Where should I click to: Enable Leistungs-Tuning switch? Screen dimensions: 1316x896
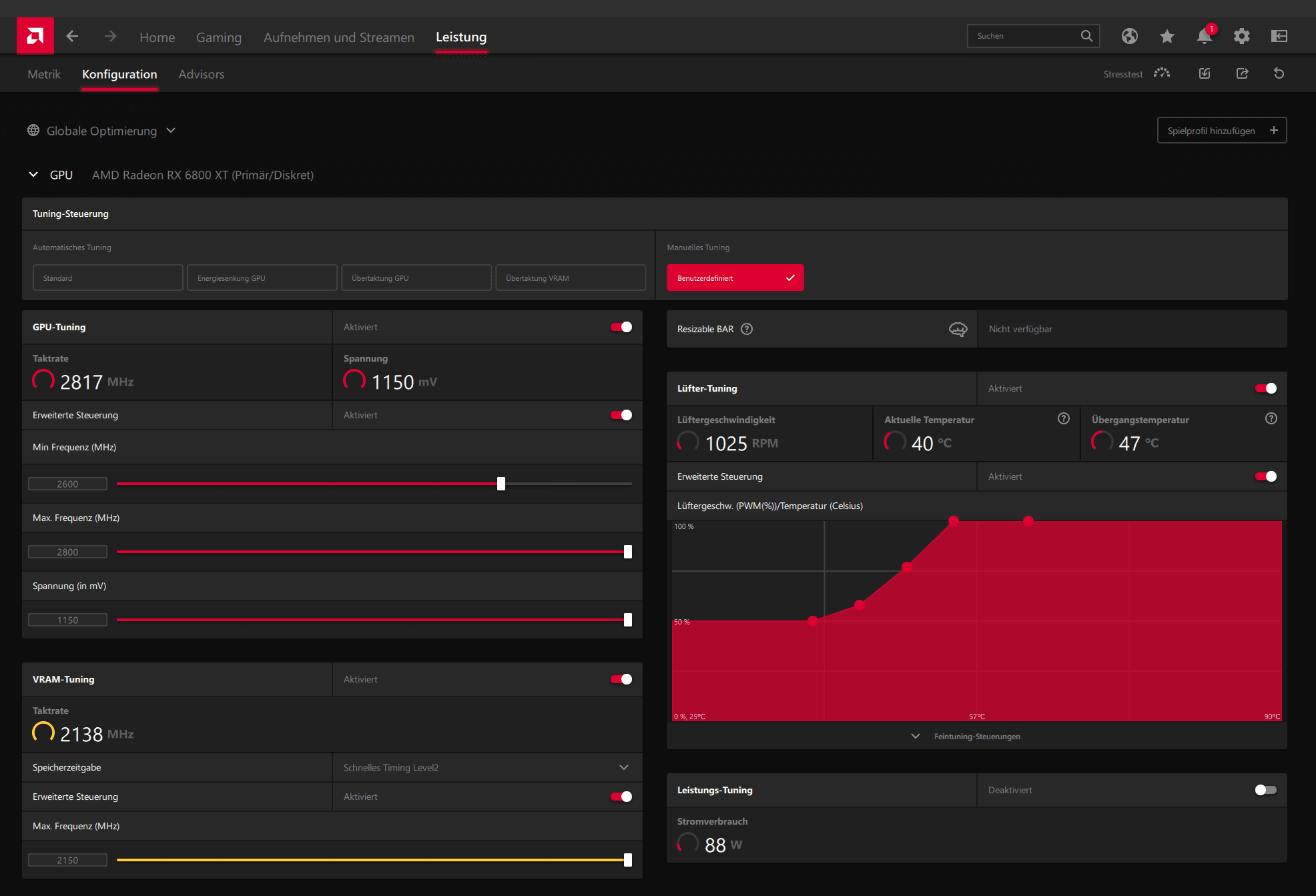pyautogui.click(x=1266, y=790)
